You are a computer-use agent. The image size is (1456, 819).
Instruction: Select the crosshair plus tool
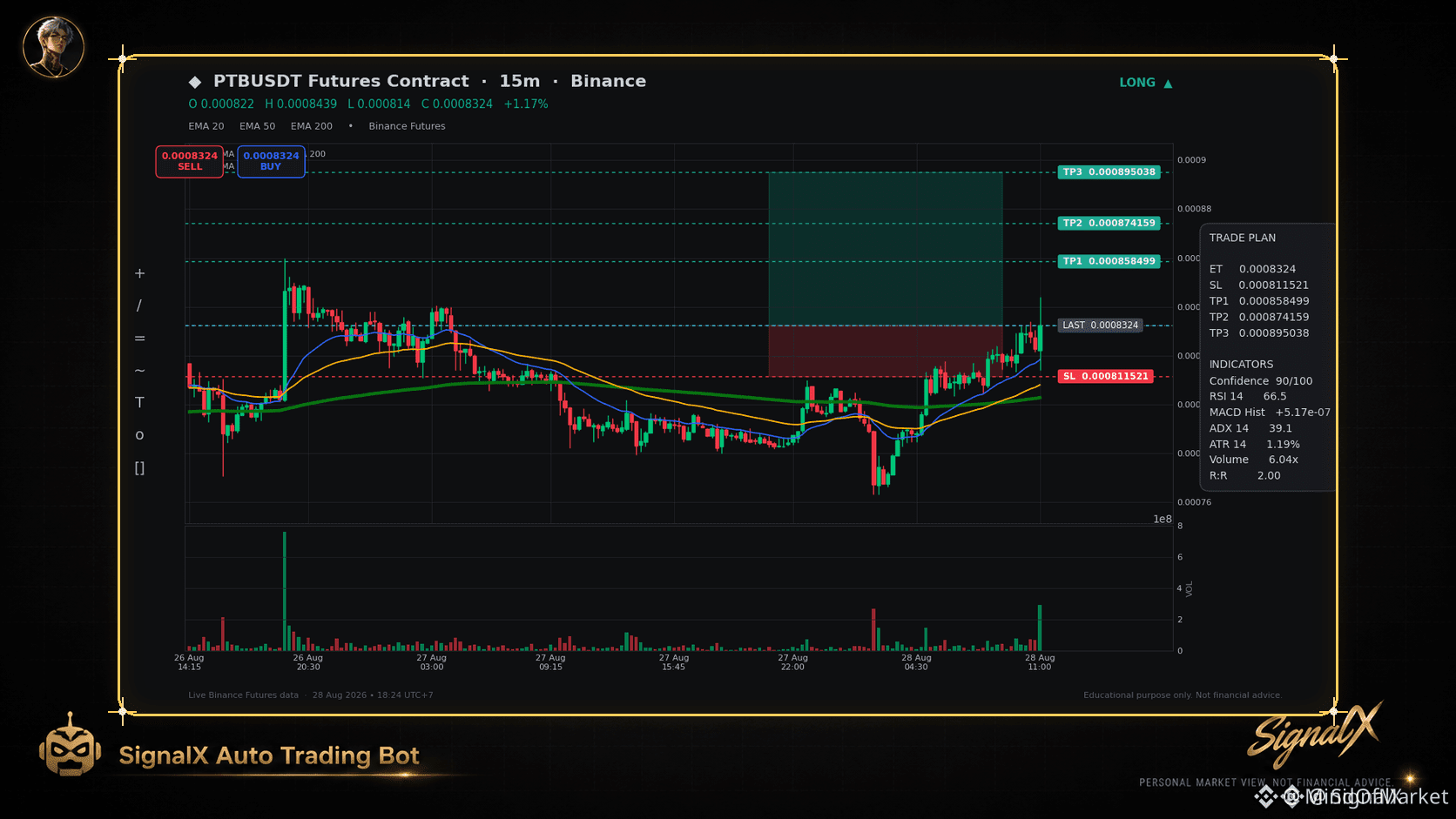point(139,273)
